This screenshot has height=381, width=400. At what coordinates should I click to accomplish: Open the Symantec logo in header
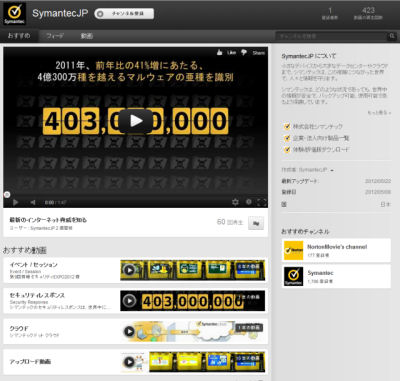pos(14,14)
